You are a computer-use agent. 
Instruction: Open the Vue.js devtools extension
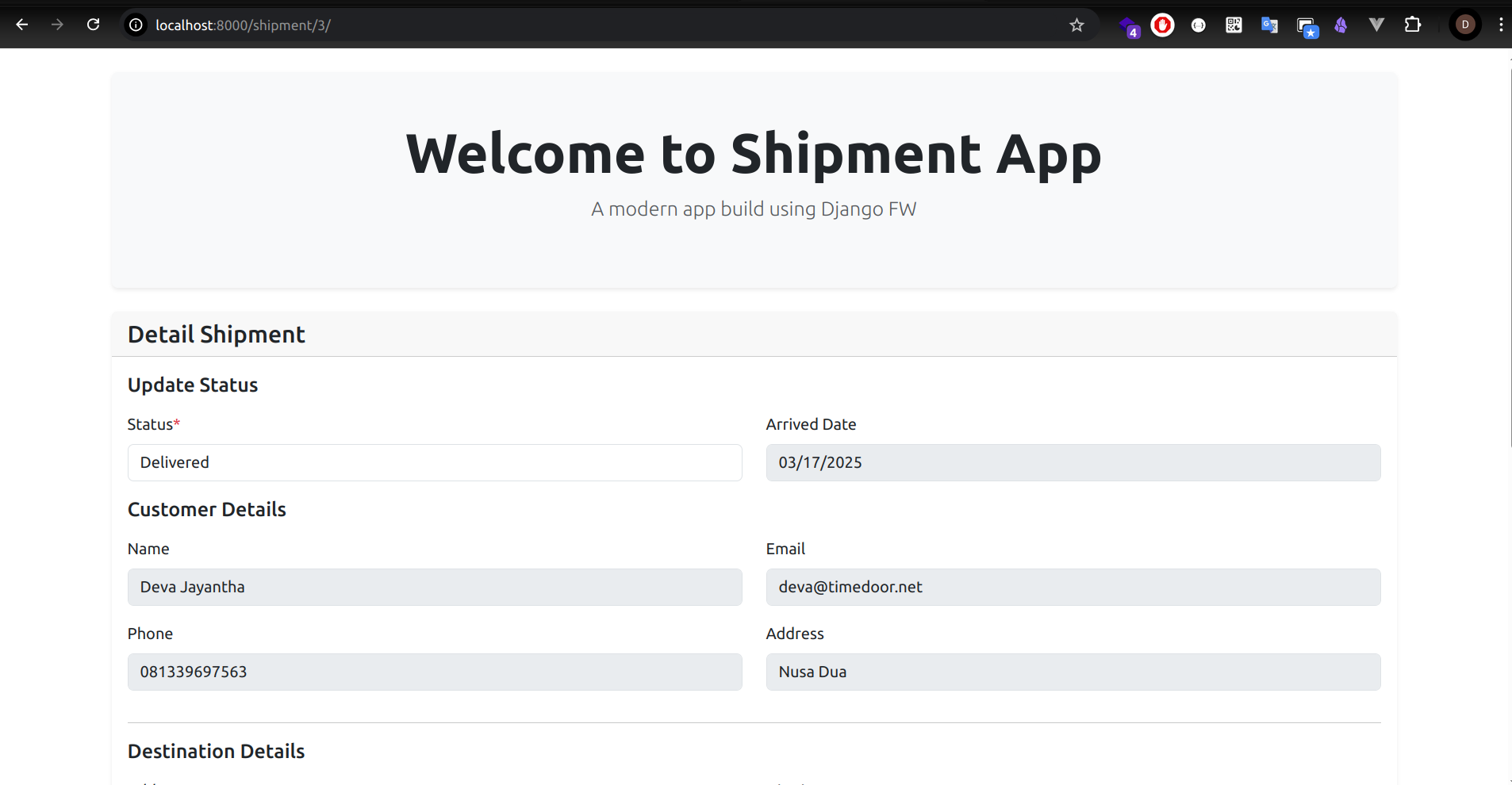click(x=1376, y=25)
